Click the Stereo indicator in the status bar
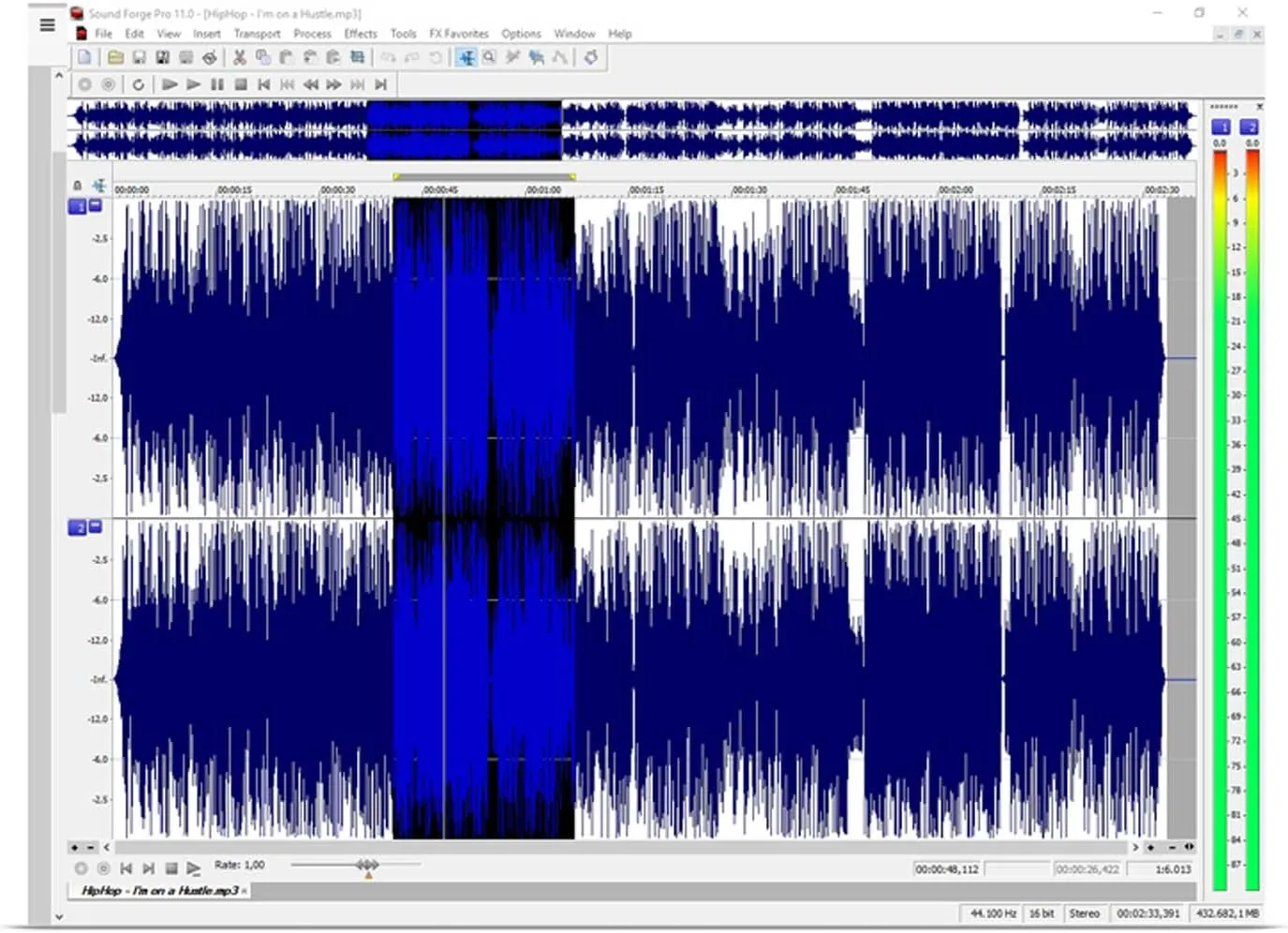 coord(1084,912)
